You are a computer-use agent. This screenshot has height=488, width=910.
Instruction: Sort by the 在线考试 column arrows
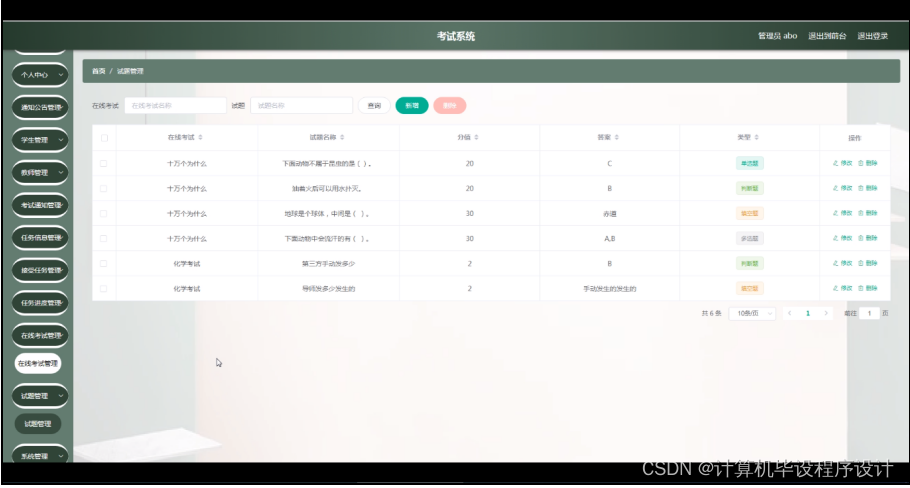click(200, 138)
